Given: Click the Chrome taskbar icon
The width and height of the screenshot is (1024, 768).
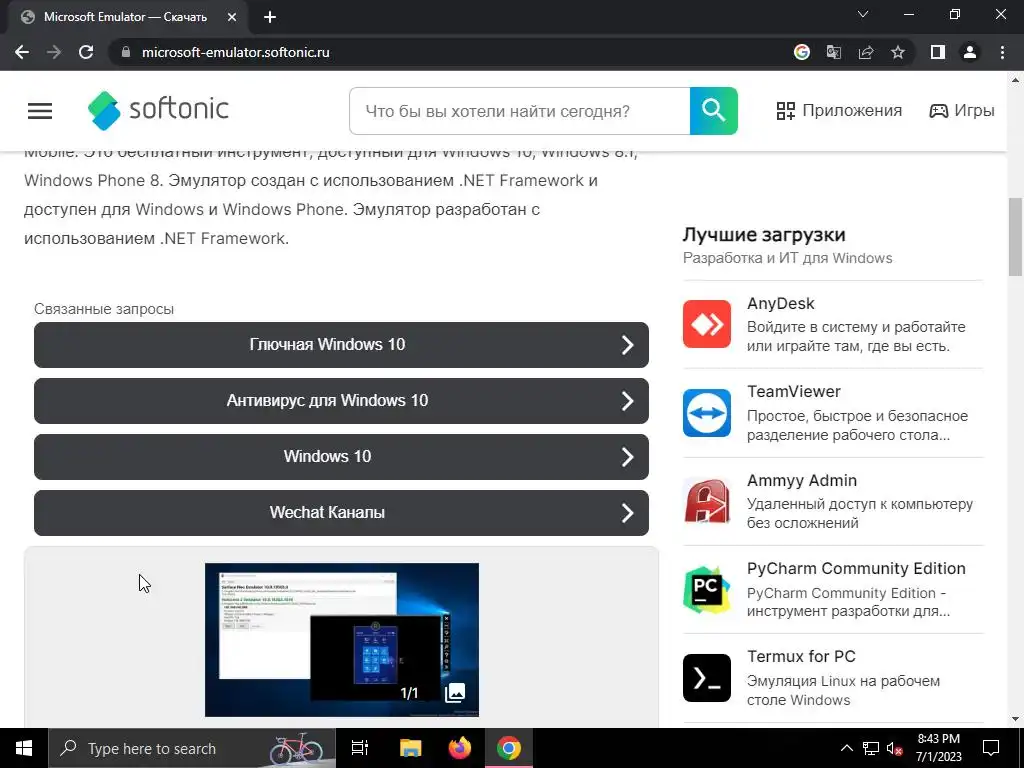Looking at the screenshot, I should 509,748.
